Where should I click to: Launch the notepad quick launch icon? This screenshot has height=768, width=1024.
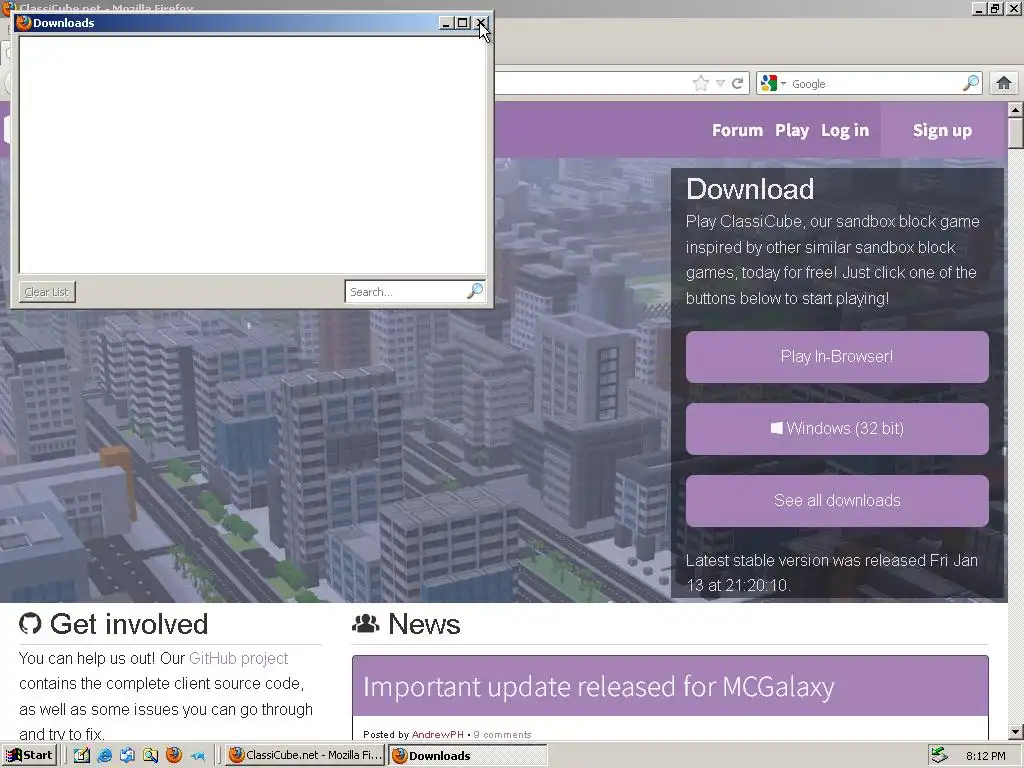82,755
